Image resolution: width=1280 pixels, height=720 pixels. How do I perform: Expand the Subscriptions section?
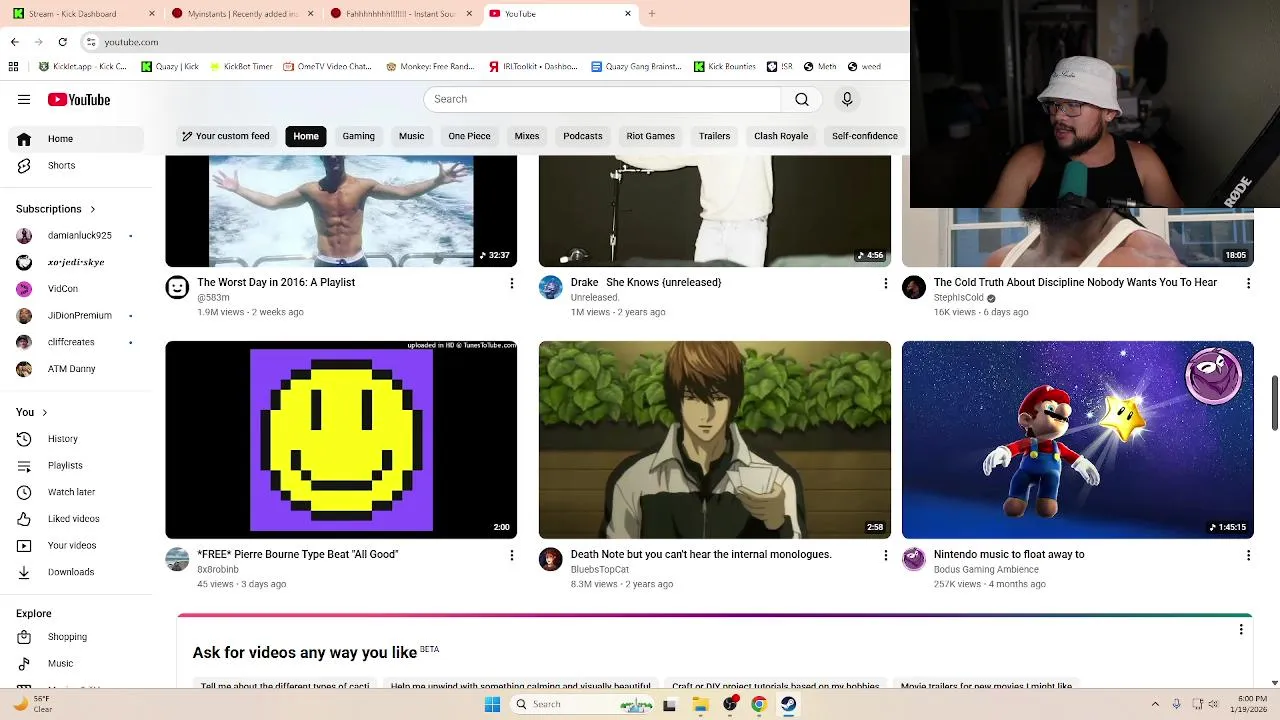(x=56, y=209)
